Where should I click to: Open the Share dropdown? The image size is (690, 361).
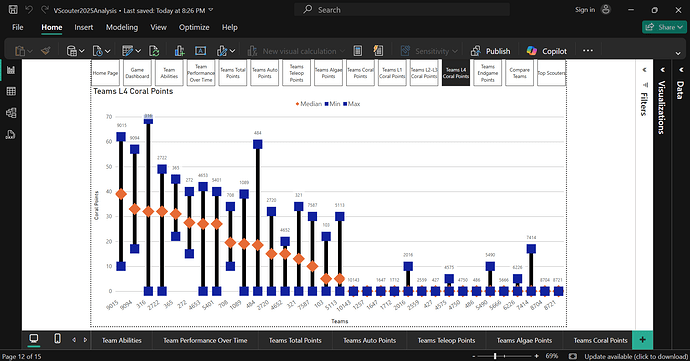664,27
